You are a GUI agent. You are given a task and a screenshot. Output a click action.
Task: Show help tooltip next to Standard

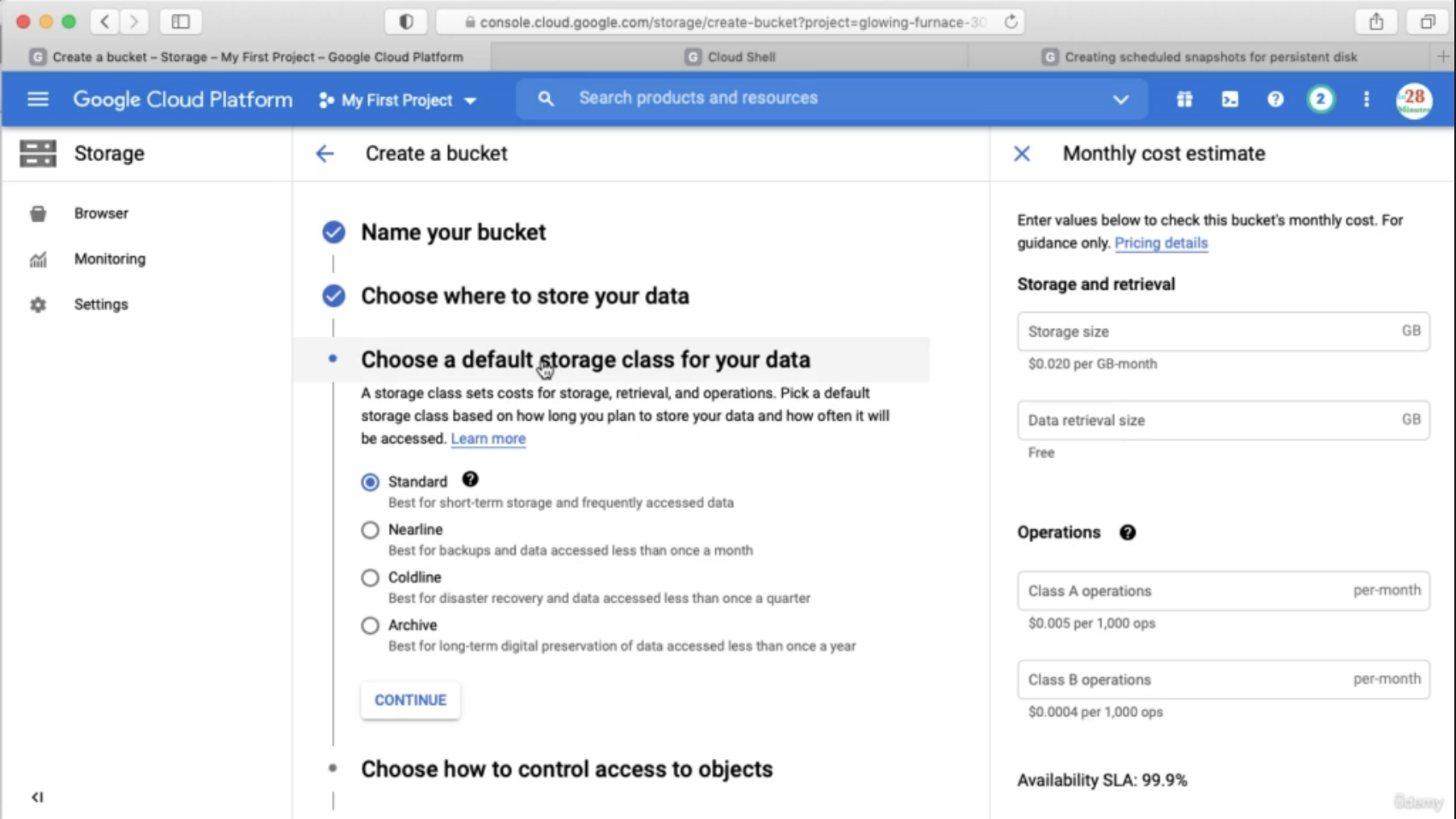470,480
